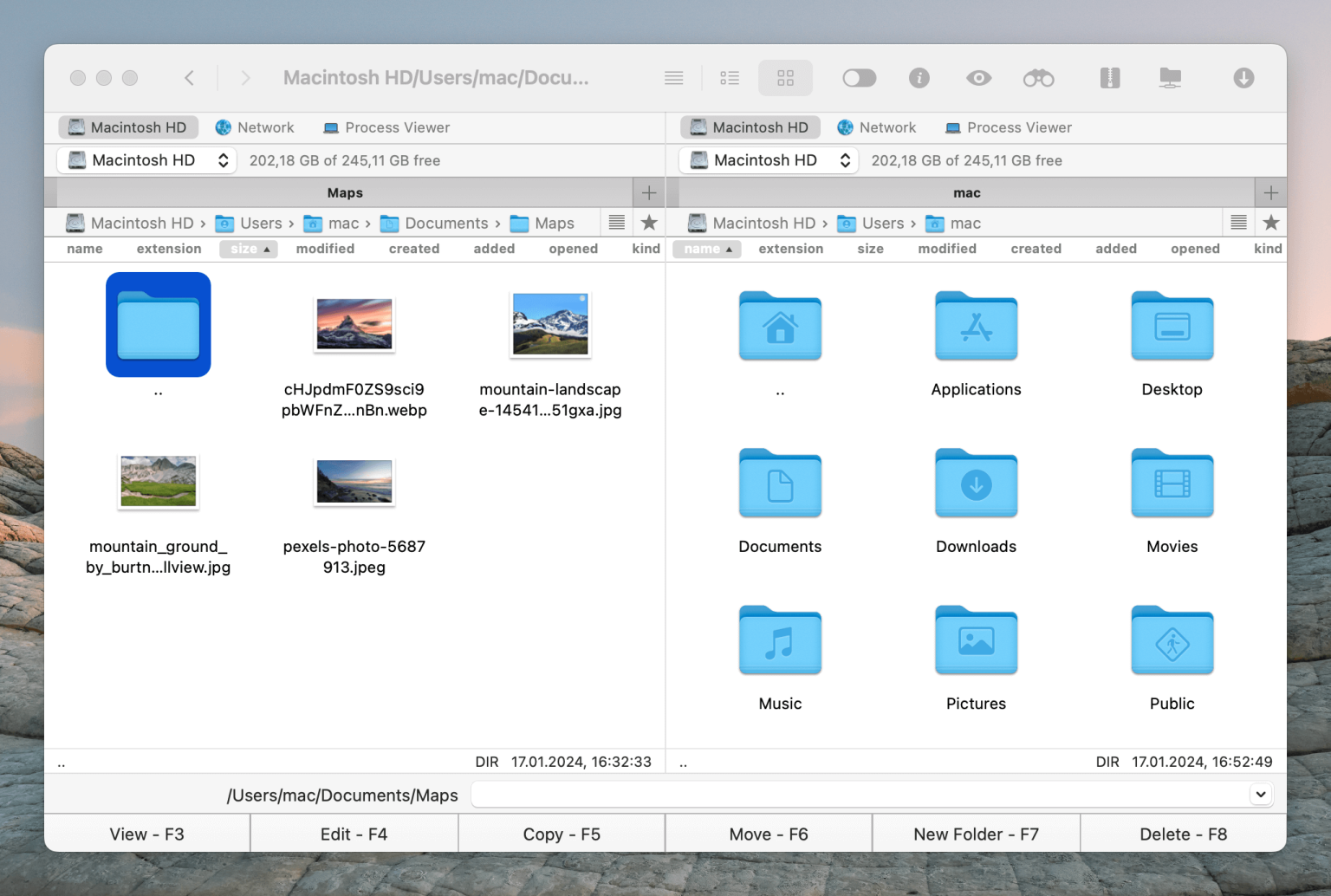Open the right pane column settings menu
Image resolution: width=1331 pixels, height=896 pixels.
click(x=1237, y=222)
